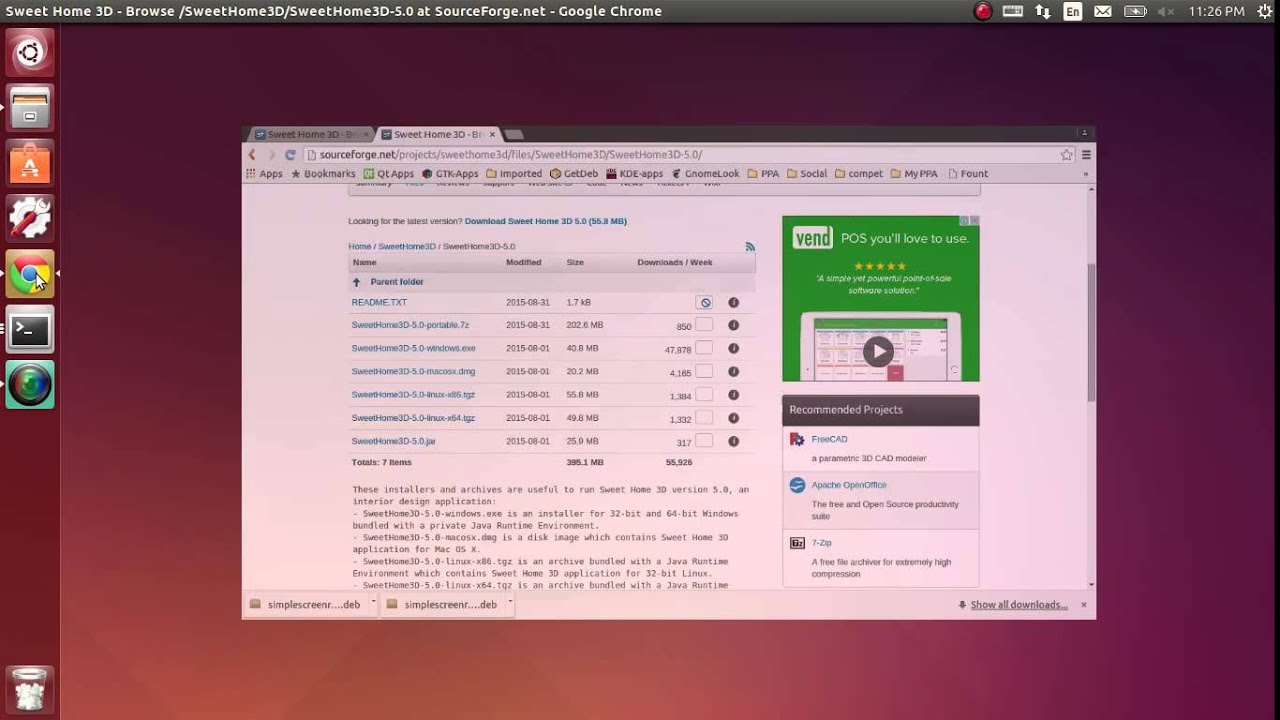Open the GetDeb bookmark

(574, 174)
